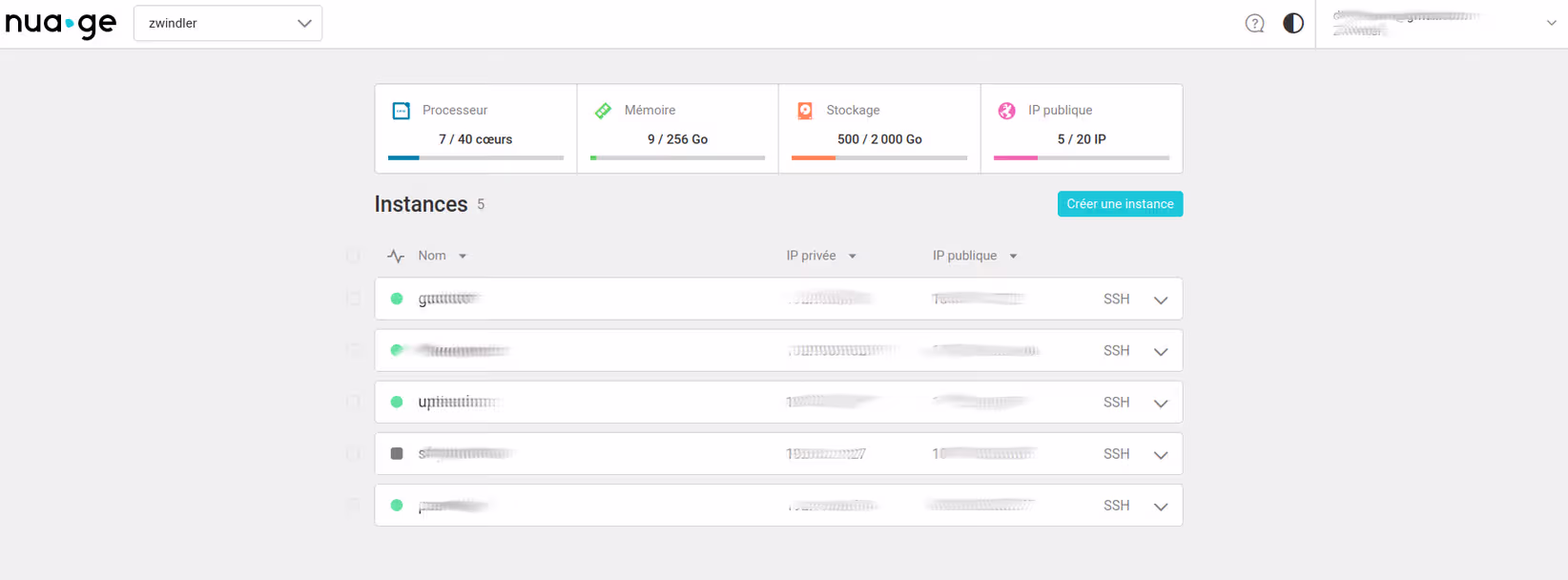This screenshot has width=1568, height=580.
Task: Click the Stockage usage progress bar
Action: point(879,157)
